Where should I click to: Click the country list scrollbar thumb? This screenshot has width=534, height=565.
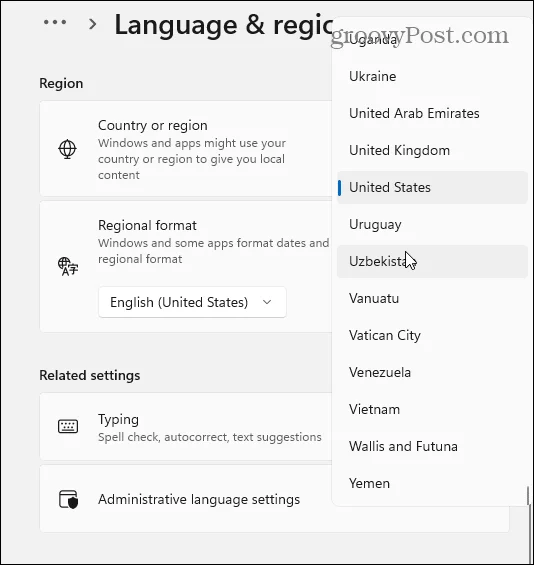click(x=528, y=495)
